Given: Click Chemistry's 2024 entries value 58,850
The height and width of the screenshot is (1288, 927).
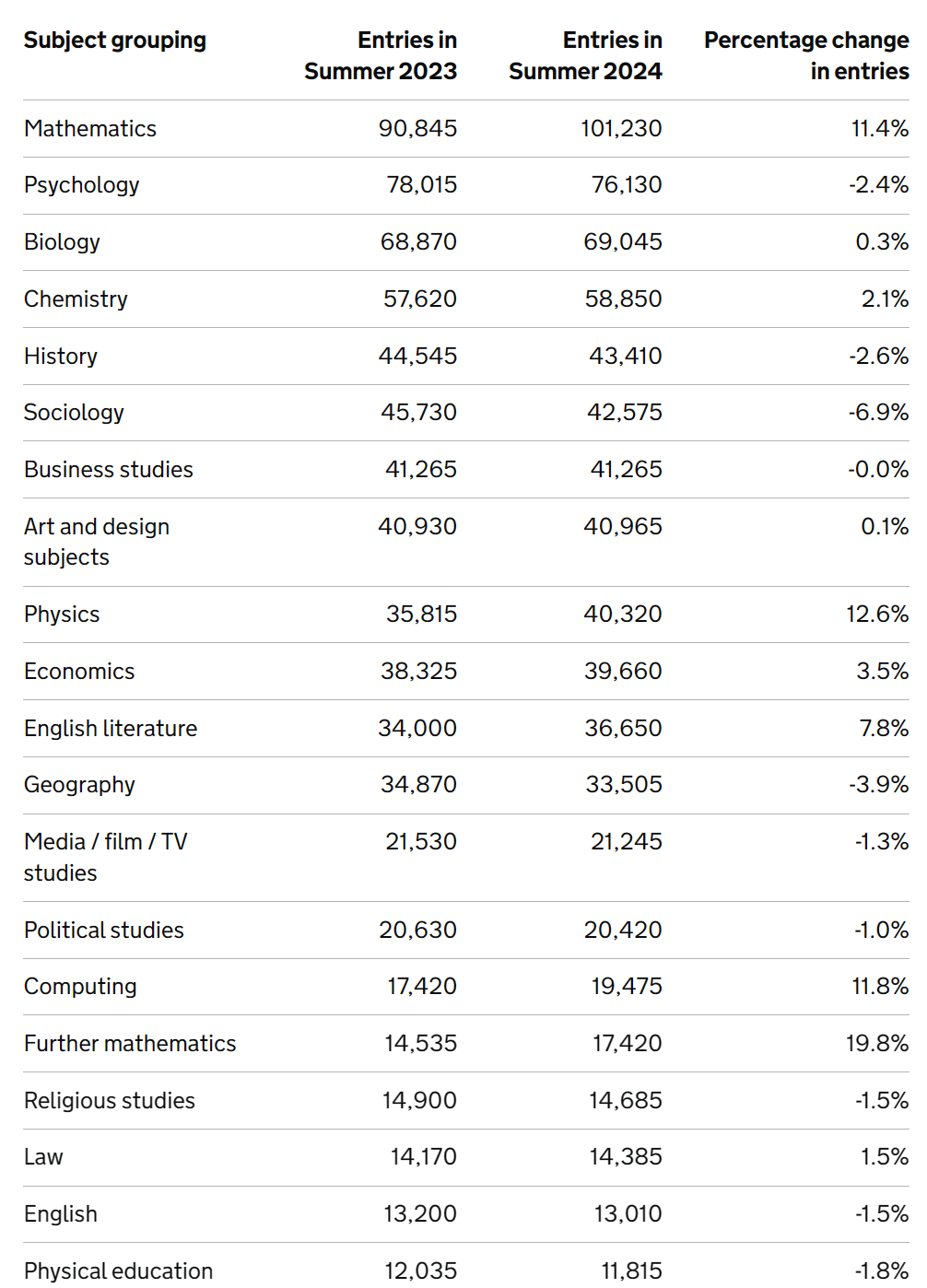Looking at the screenshot, I should tap(624, 299).
